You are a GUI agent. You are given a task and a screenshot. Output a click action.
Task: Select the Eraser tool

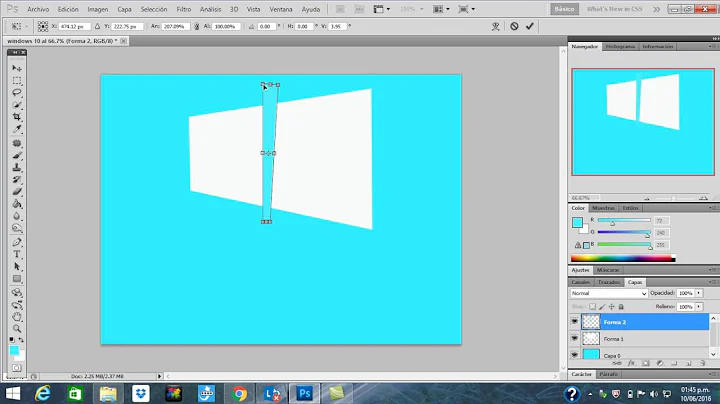click(x=17, y=191)
